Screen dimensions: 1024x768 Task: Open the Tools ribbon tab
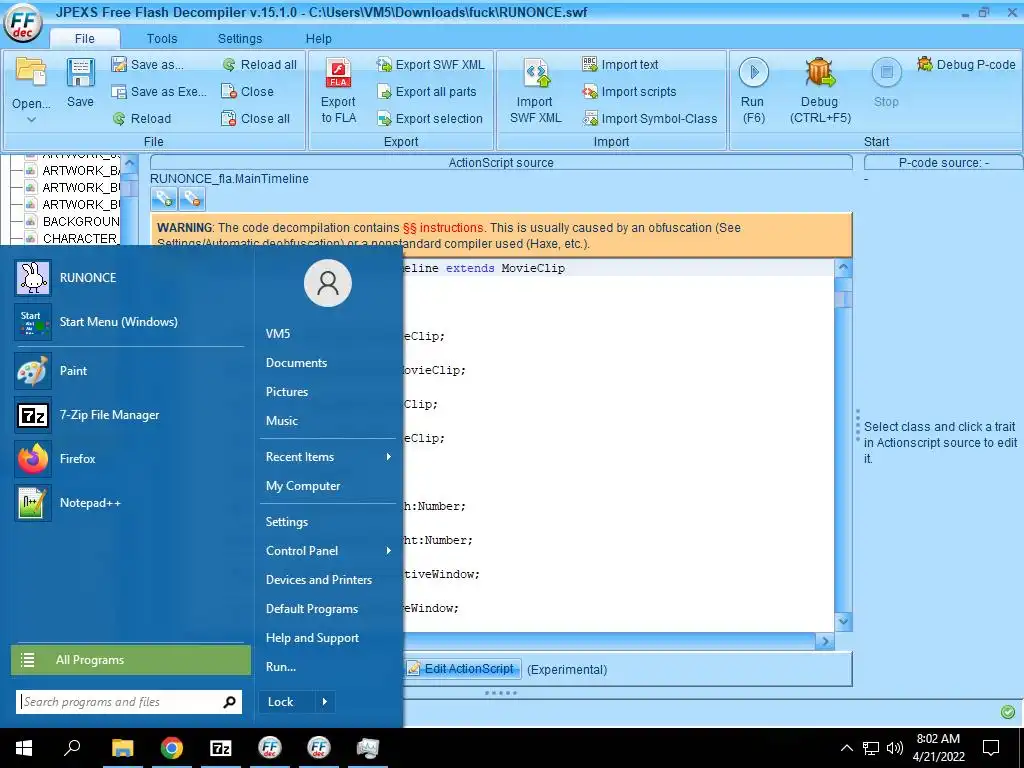point(162,39)
